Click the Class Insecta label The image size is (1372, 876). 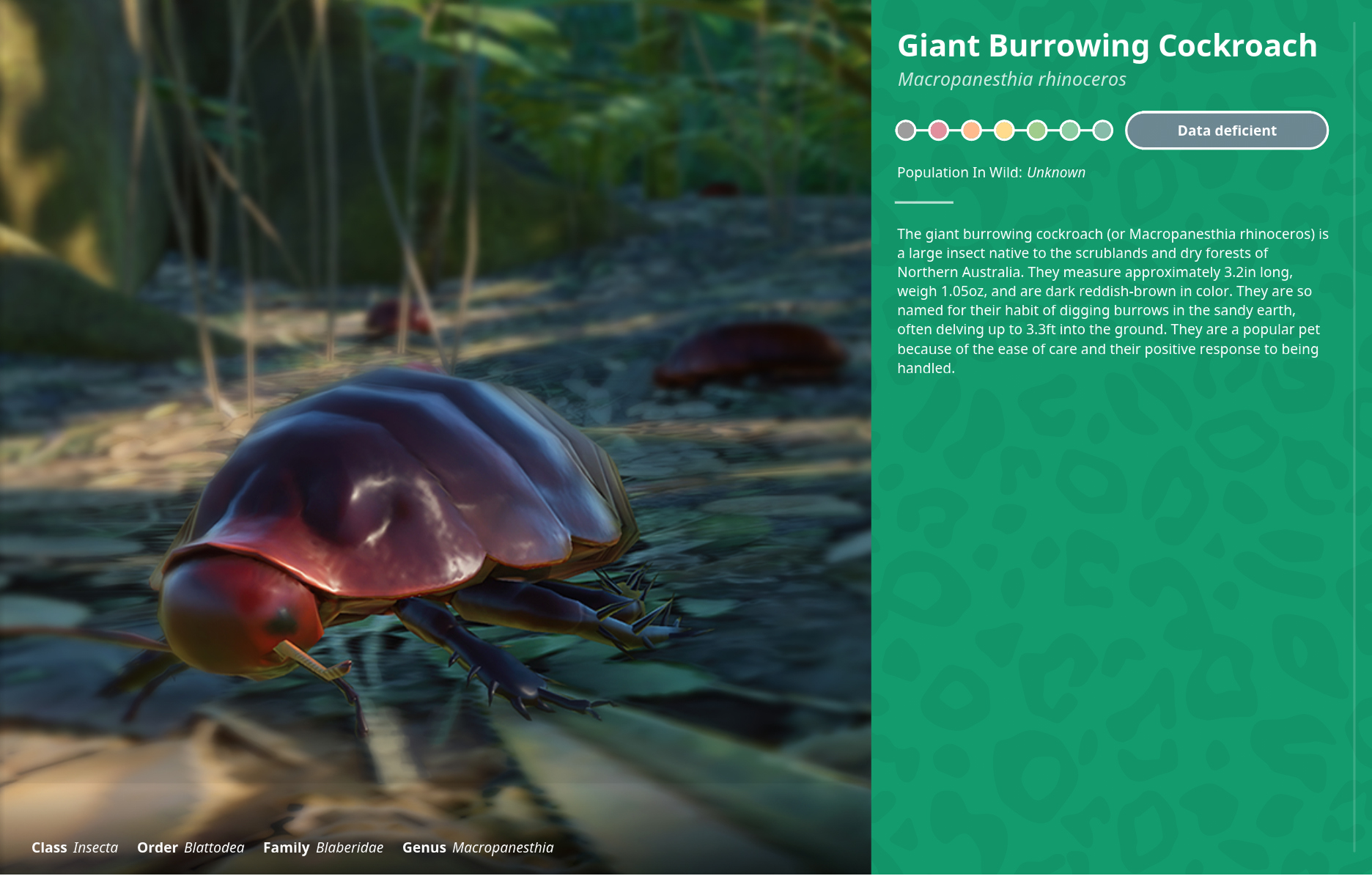(x=75, y=847)
